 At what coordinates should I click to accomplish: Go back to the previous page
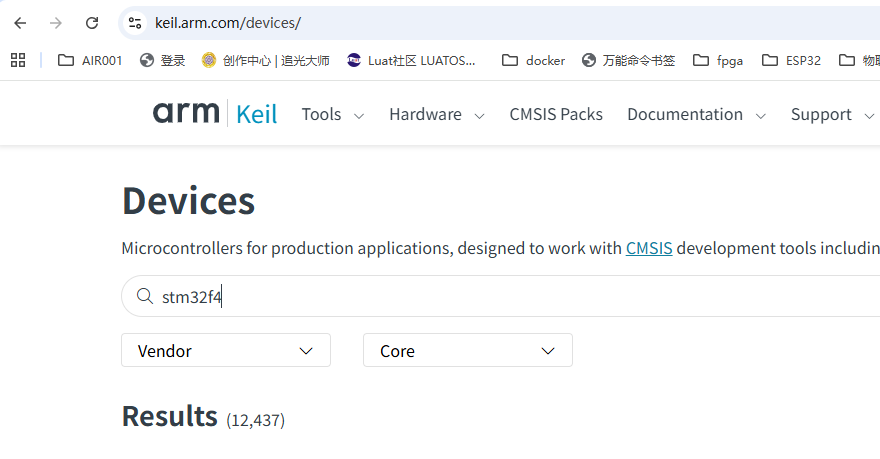click(20, 23)
